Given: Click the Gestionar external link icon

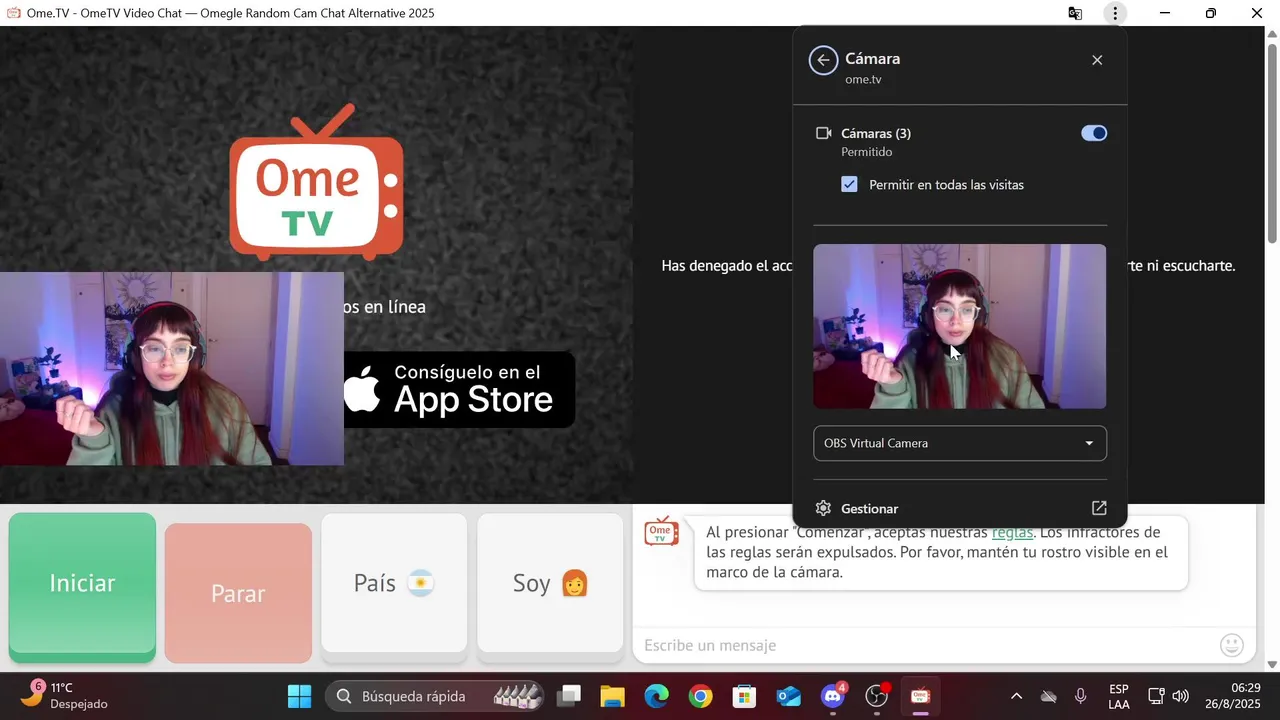Looking at the screenshot, I should [1099, 508].
